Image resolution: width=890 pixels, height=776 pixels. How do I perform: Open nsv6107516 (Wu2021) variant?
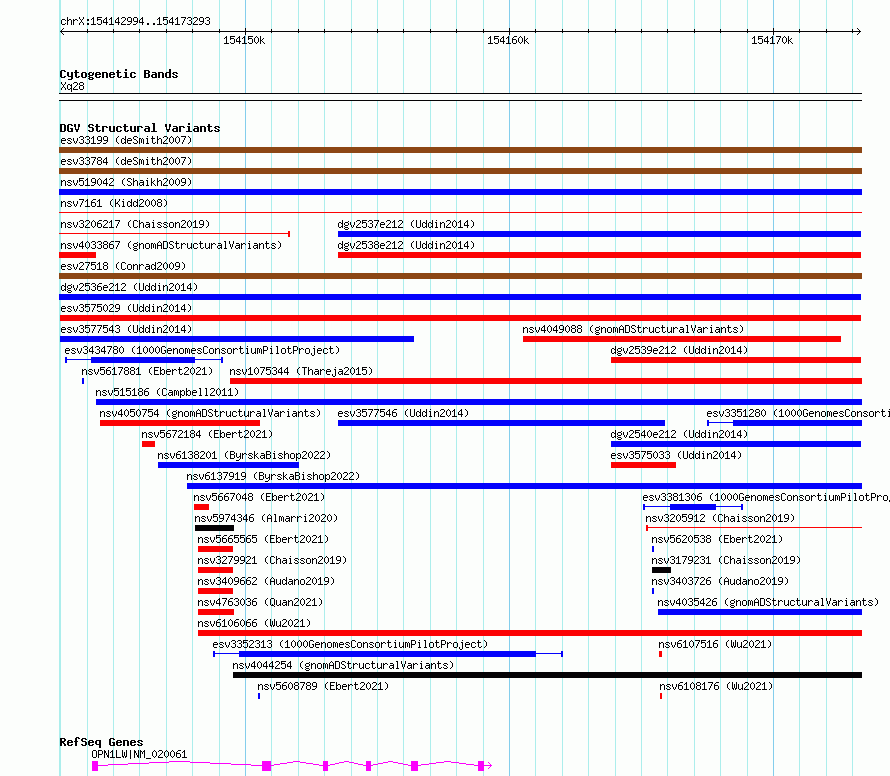point(715,644)
